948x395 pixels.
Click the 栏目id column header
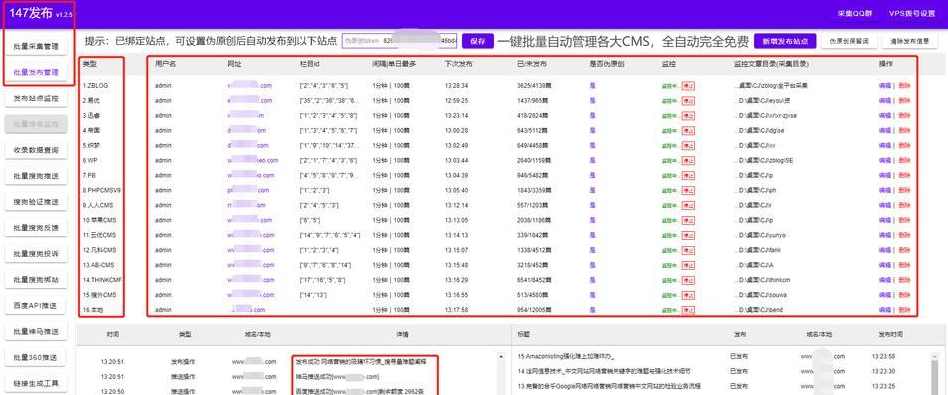[x=310, y=64]
